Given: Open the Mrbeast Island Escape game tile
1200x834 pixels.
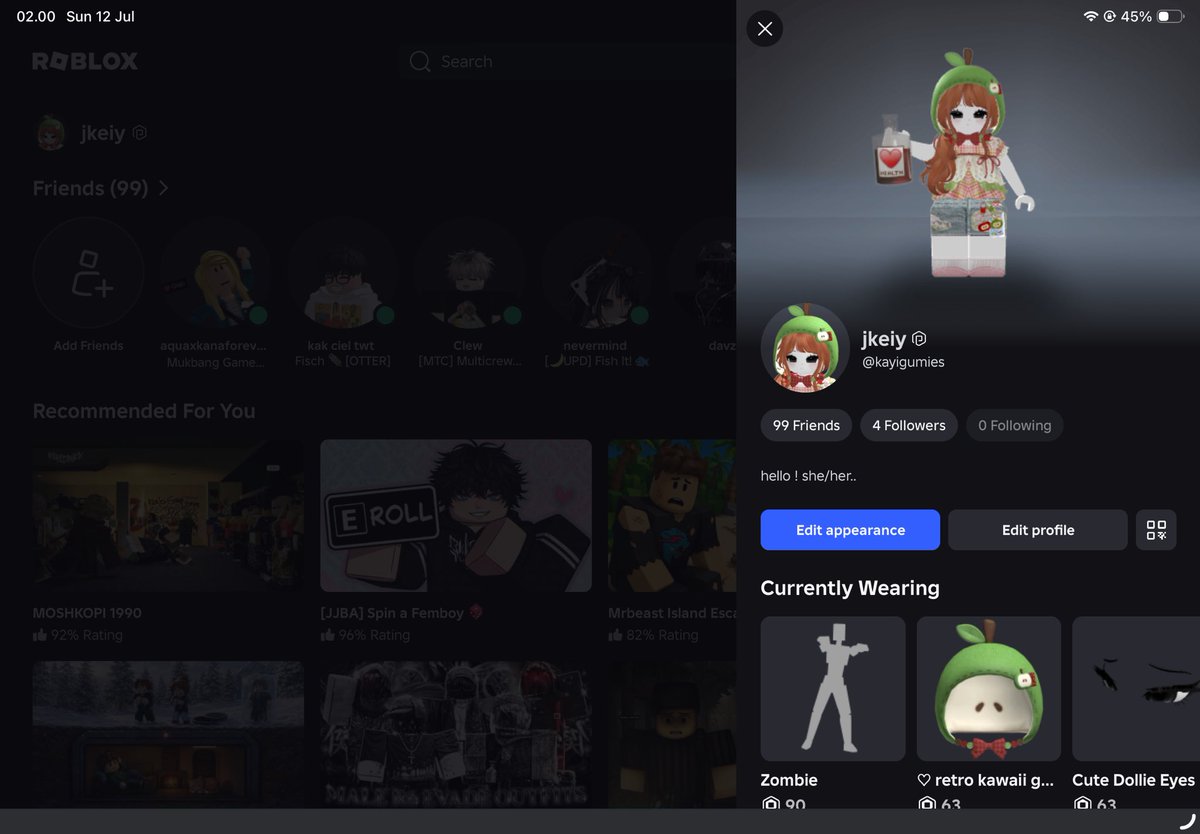Looking at the screenshot, I should (672, 516).
